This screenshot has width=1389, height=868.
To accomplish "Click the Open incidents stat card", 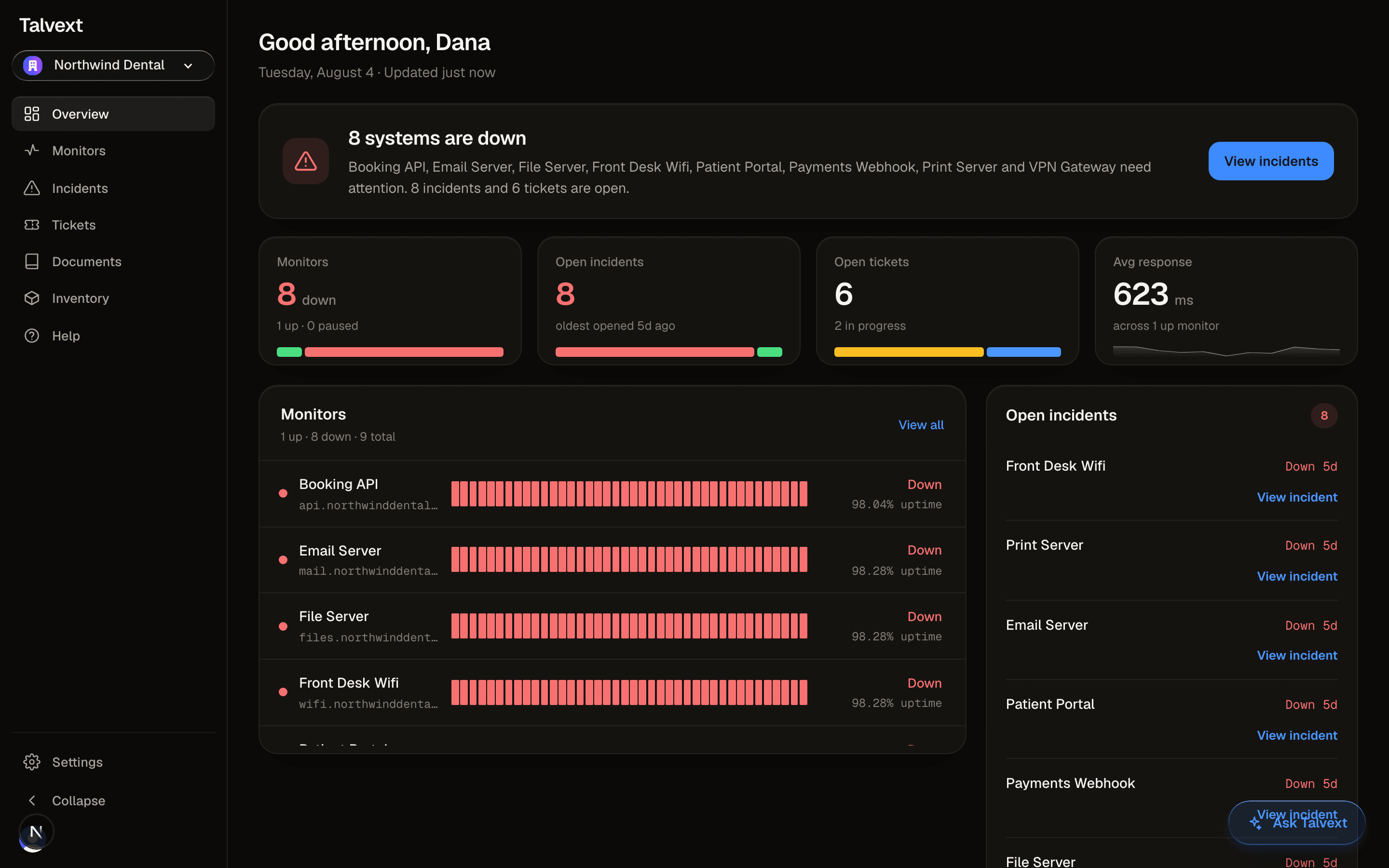I will coord(668,301).
